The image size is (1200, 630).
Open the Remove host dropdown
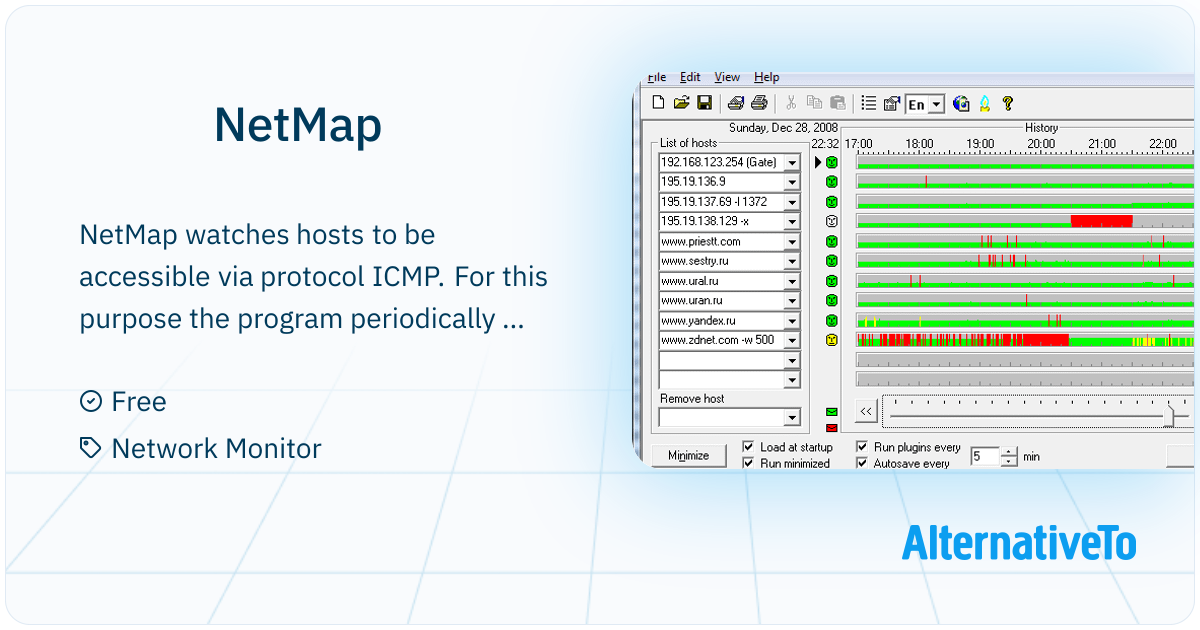click(x=792, y=417)
